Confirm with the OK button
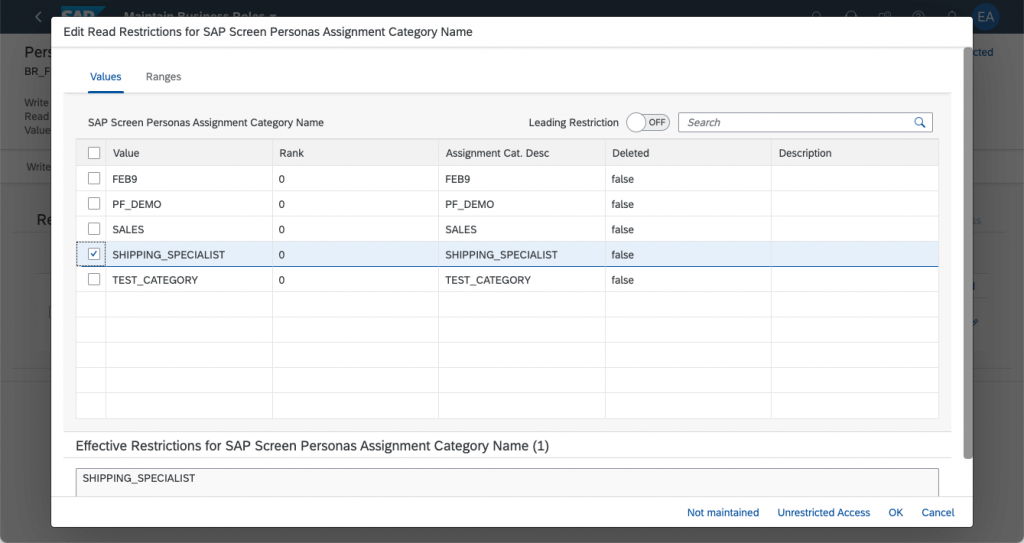Screen dimensions: 1024x543 tap(895, 512)
